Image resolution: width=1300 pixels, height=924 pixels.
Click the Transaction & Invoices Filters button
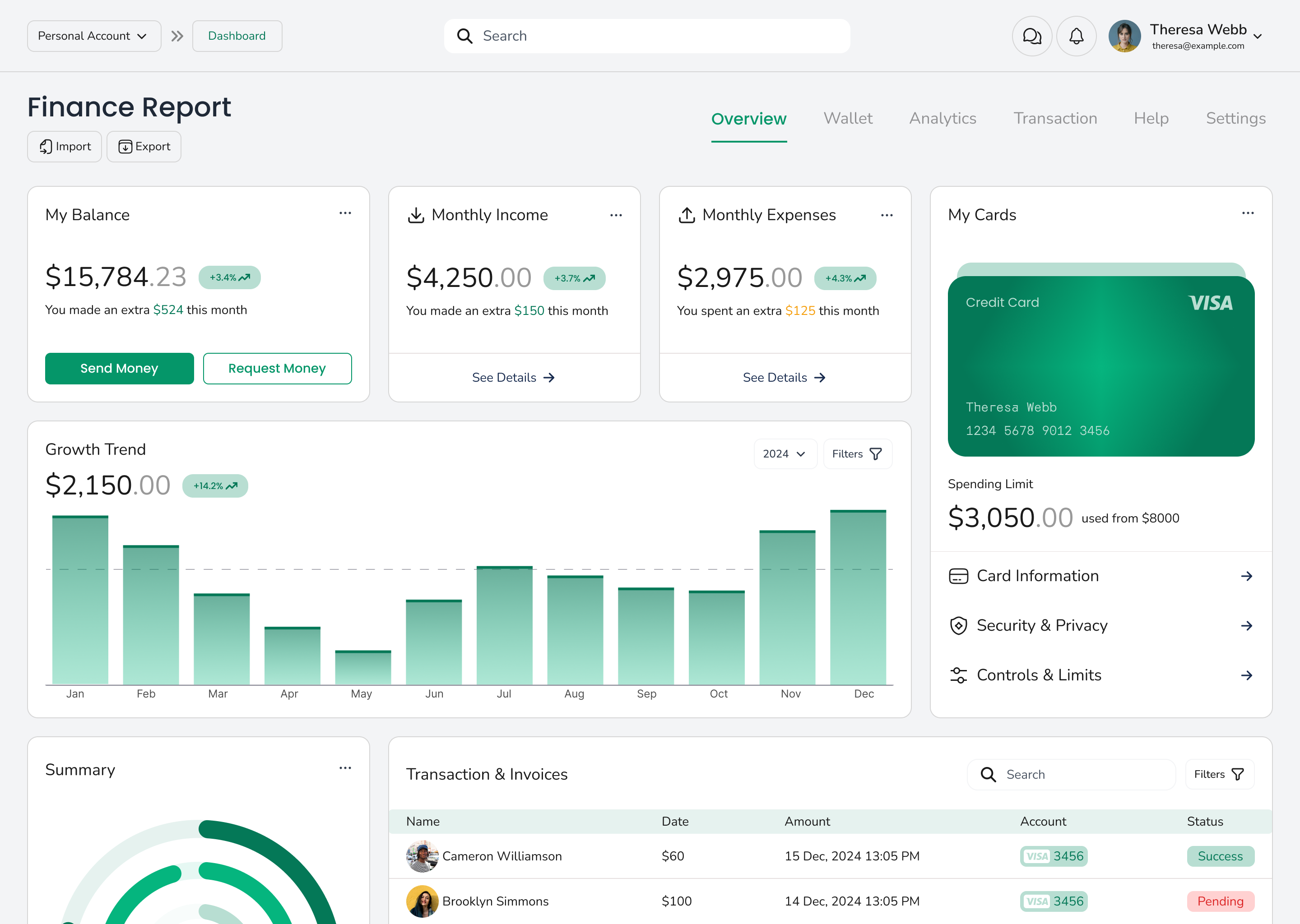(x=1220, y=774)
